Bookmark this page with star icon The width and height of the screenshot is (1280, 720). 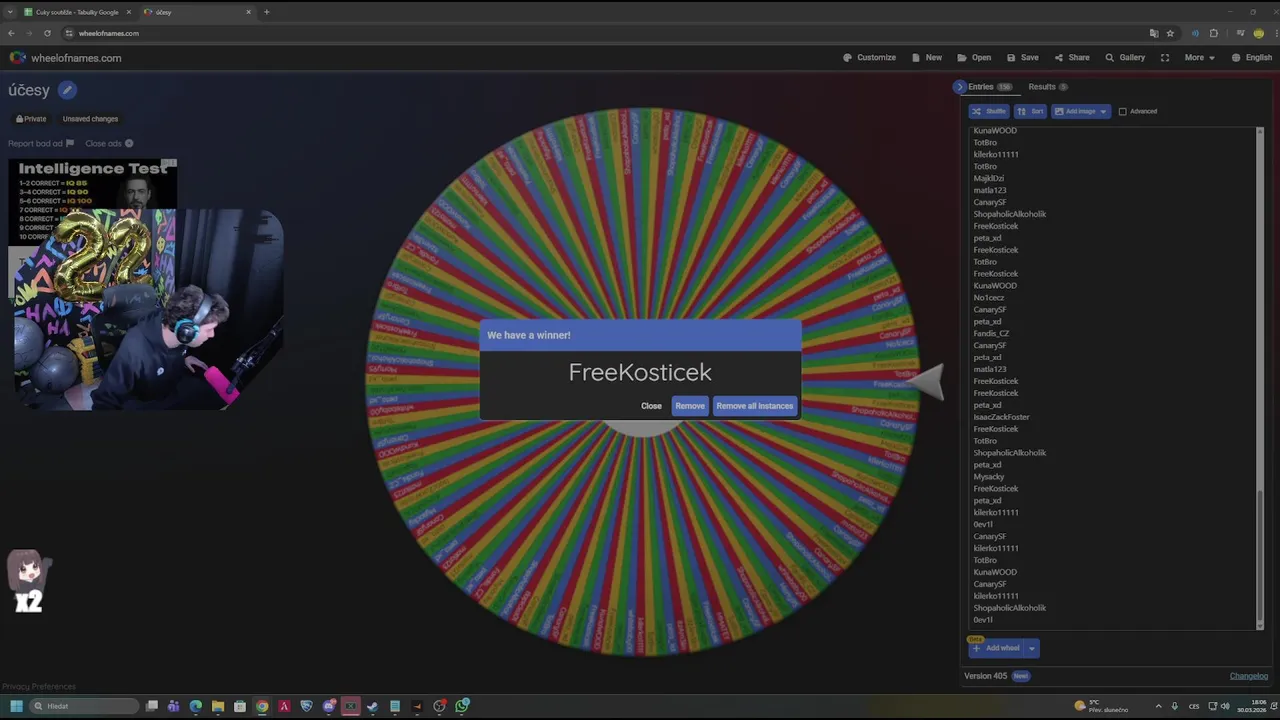1170,33
